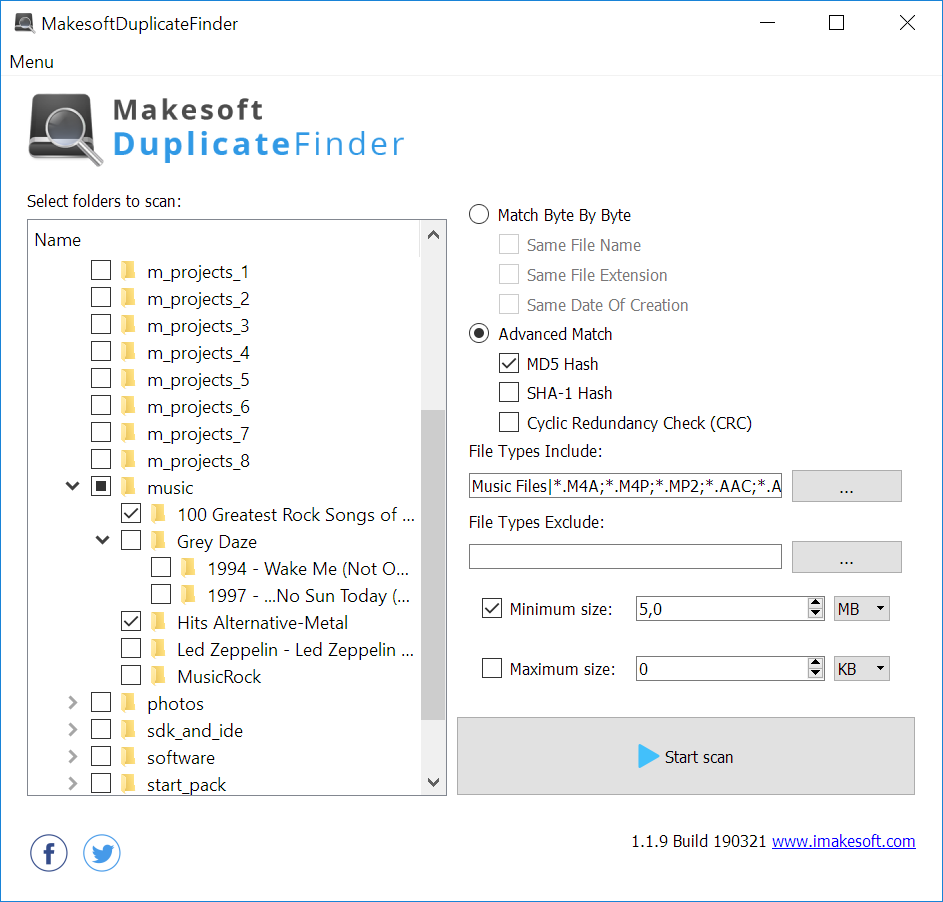
Task: Click the File Types Exclude input field
Action: click(x=625, y=557)
